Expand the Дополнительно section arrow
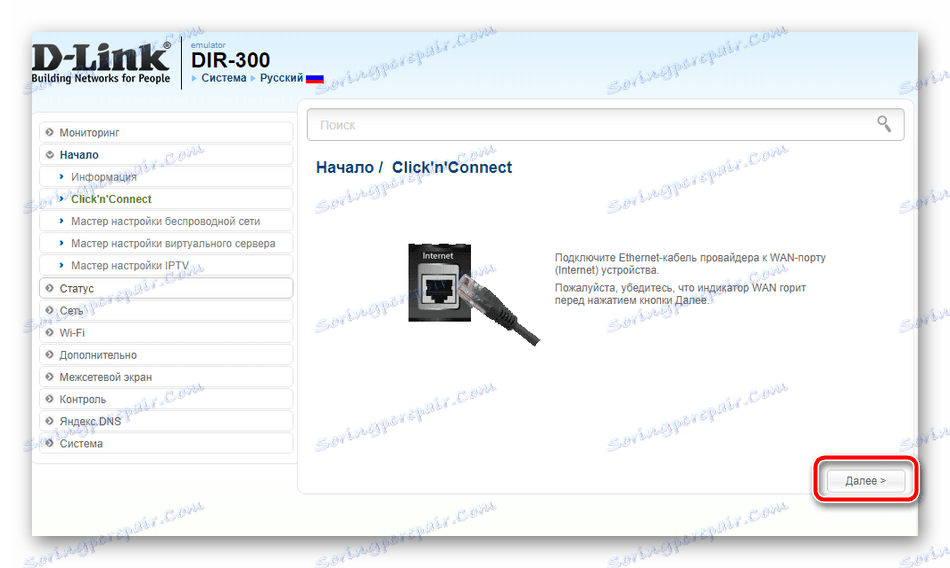The width and height of the screenshot is (950, 568). 50,355
